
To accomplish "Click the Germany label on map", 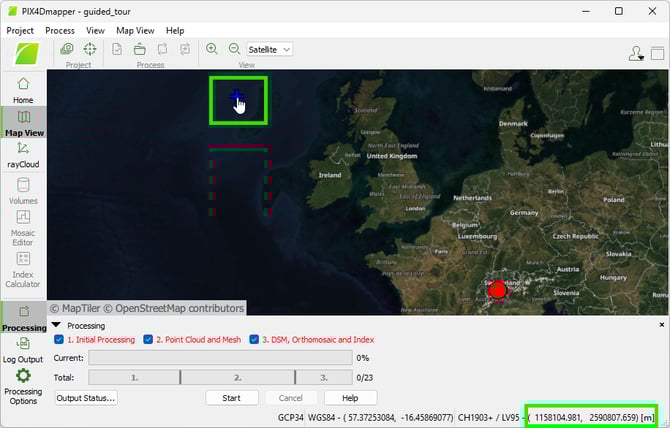I will click(x=524, y=213).
